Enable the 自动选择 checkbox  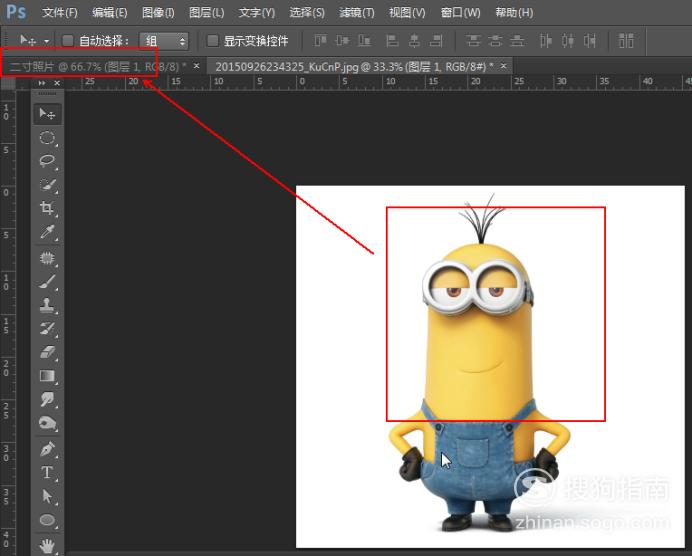point(68,41)
